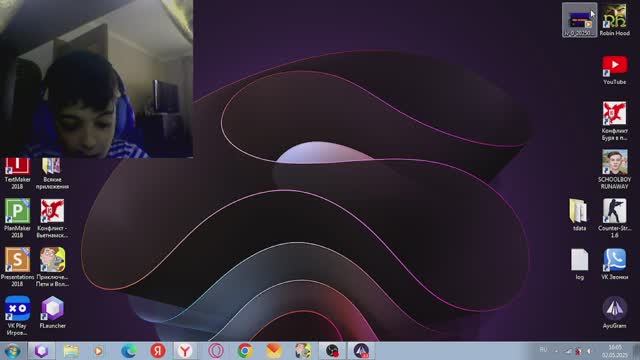Open the media player taskbar icon

(98, 351)
